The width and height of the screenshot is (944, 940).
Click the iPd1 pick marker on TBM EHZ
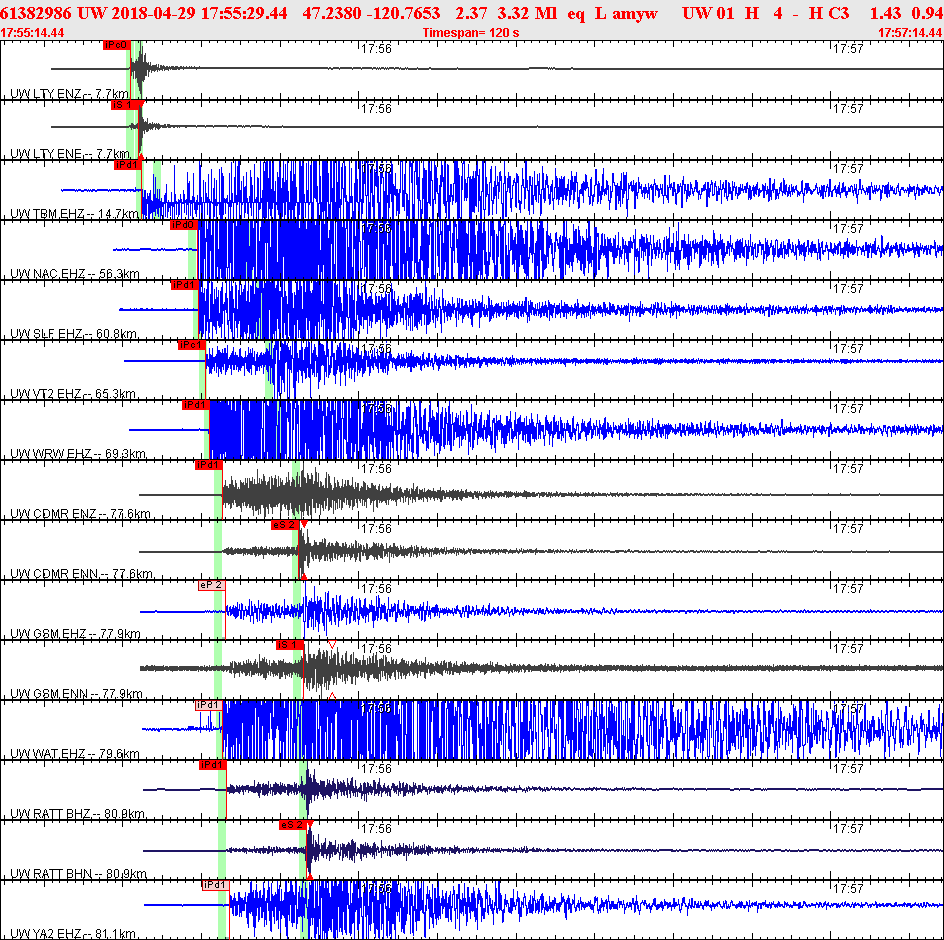click(x=127, y=165)
